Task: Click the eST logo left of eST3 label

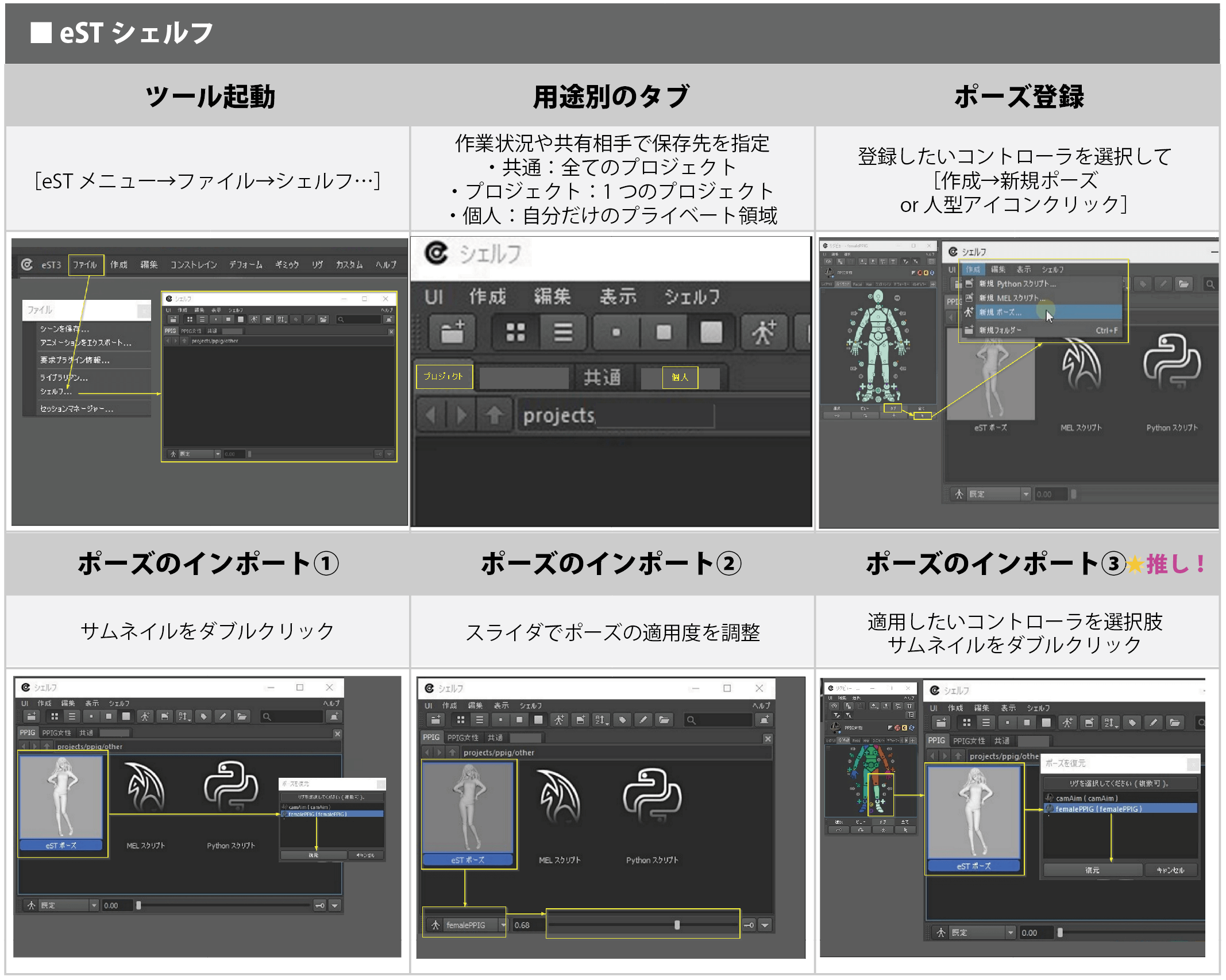Action: 27,264
